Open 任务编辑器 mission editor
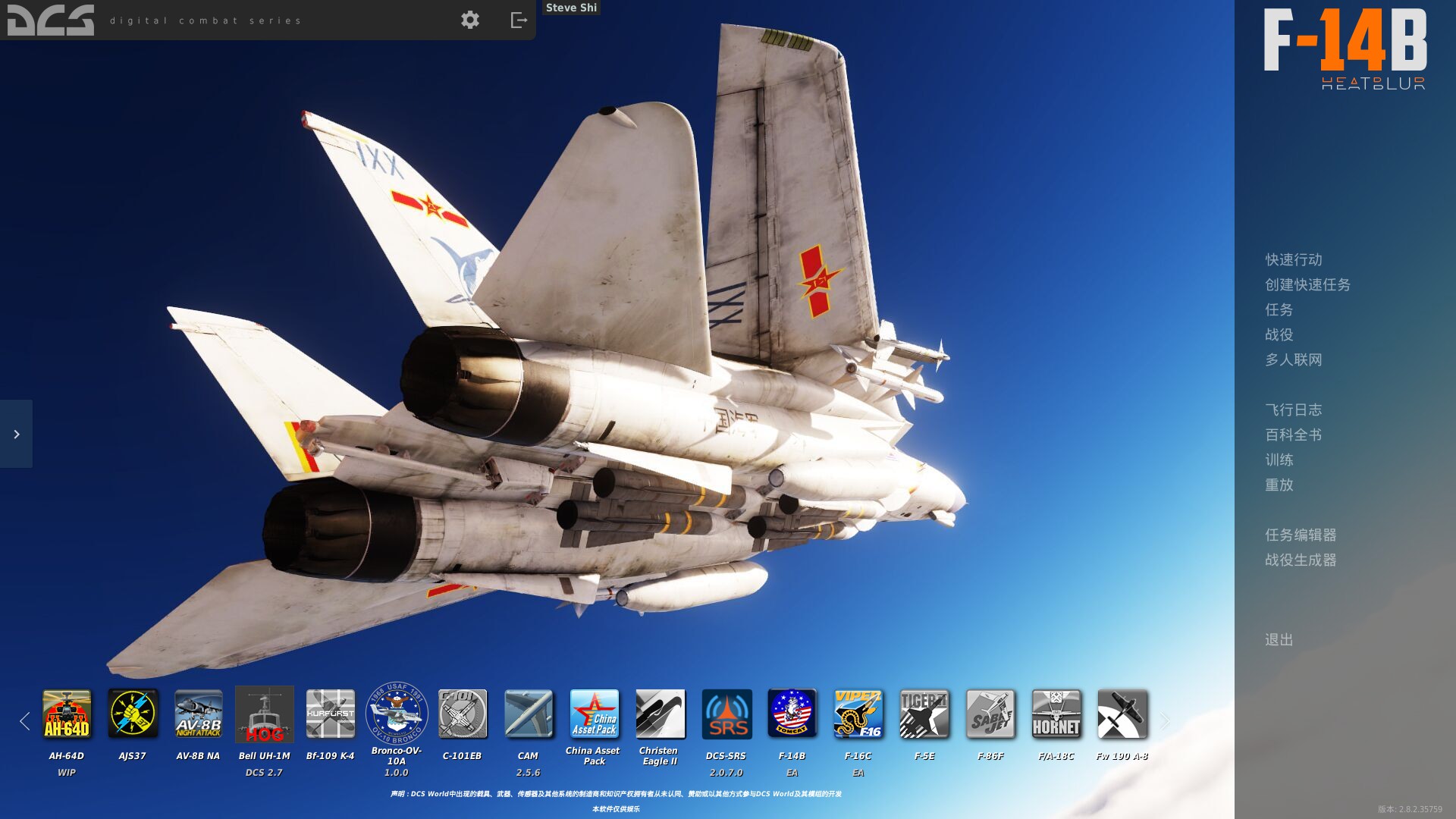 pyautogui.click(x=1301, y=535)
